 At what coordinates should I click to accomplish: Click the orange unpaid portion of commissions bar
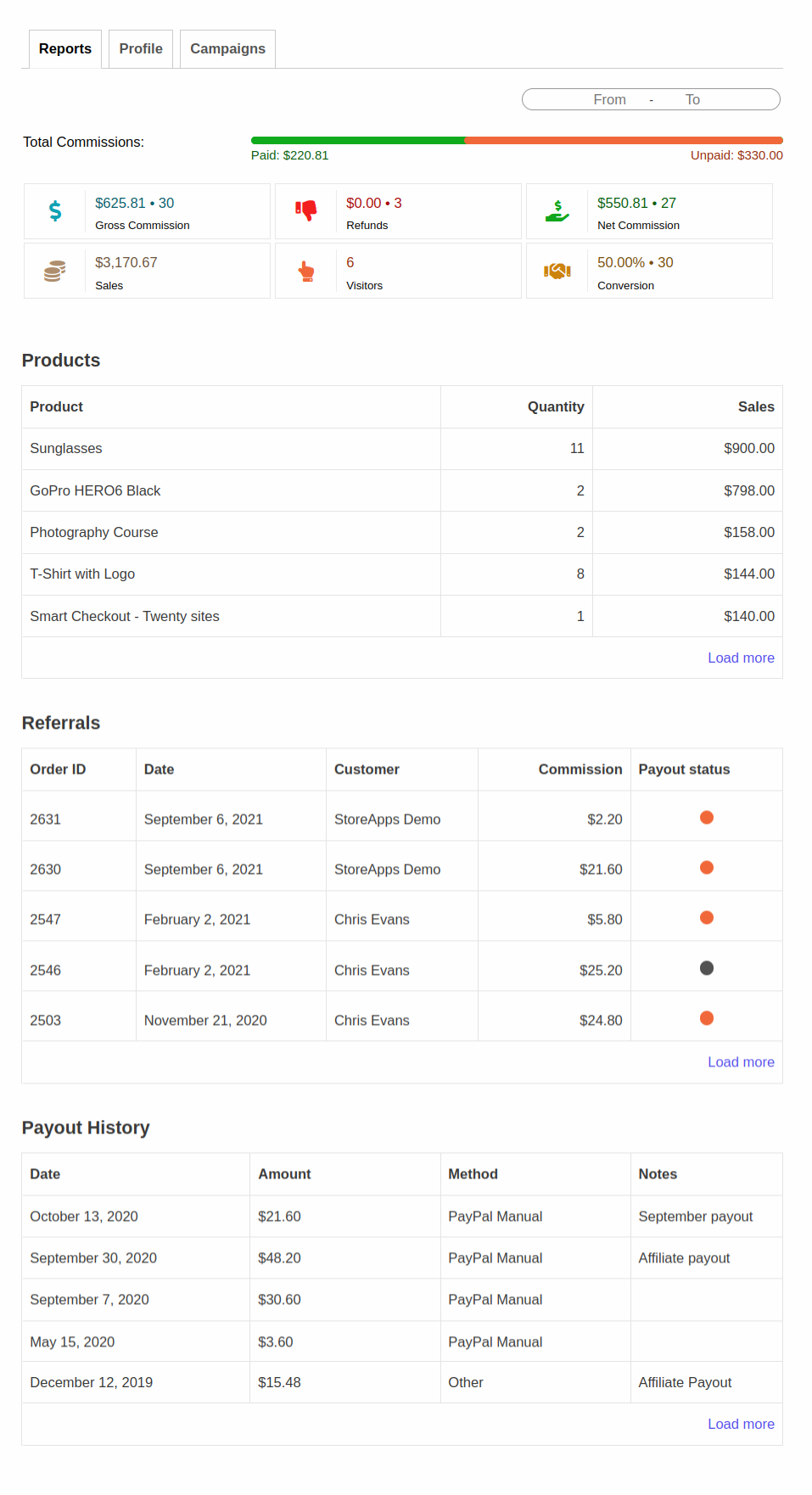(x=624, y=140)
